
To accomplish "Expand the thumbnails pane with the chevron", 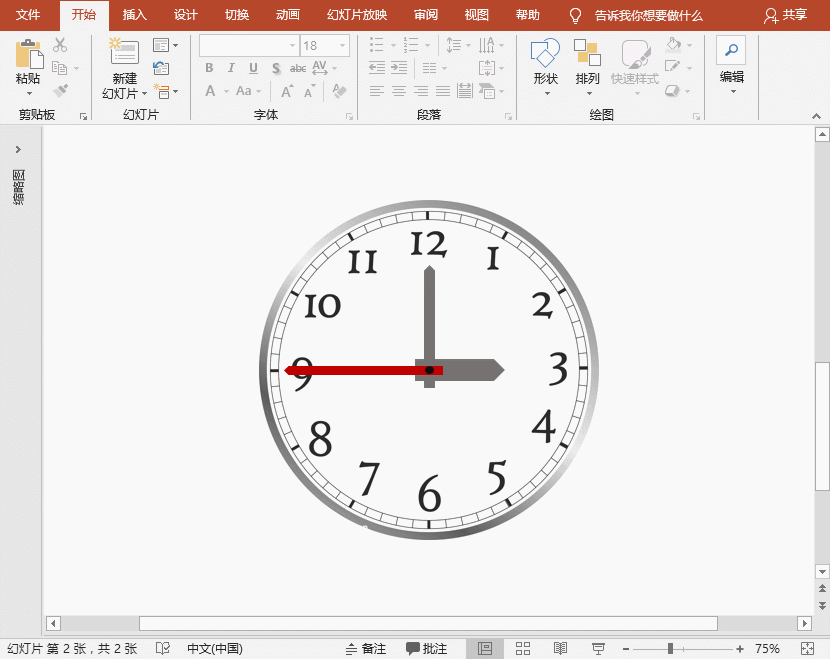I will pos(18,150).
